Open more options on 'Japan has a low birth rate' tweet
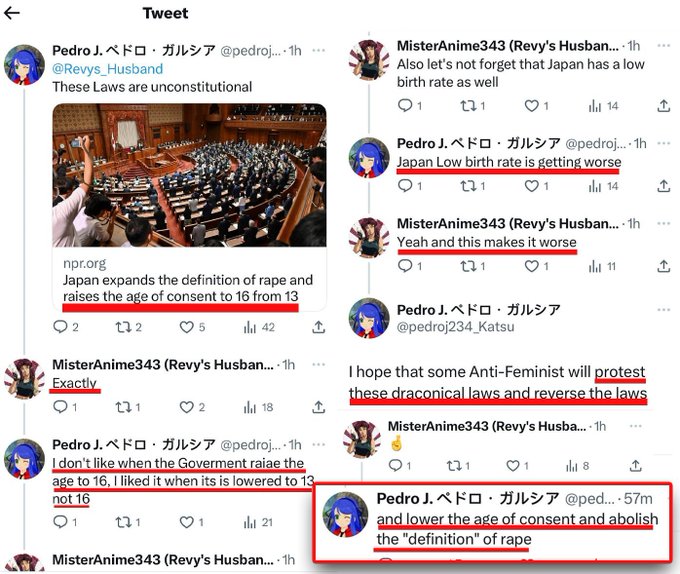 tap(664, 46)
